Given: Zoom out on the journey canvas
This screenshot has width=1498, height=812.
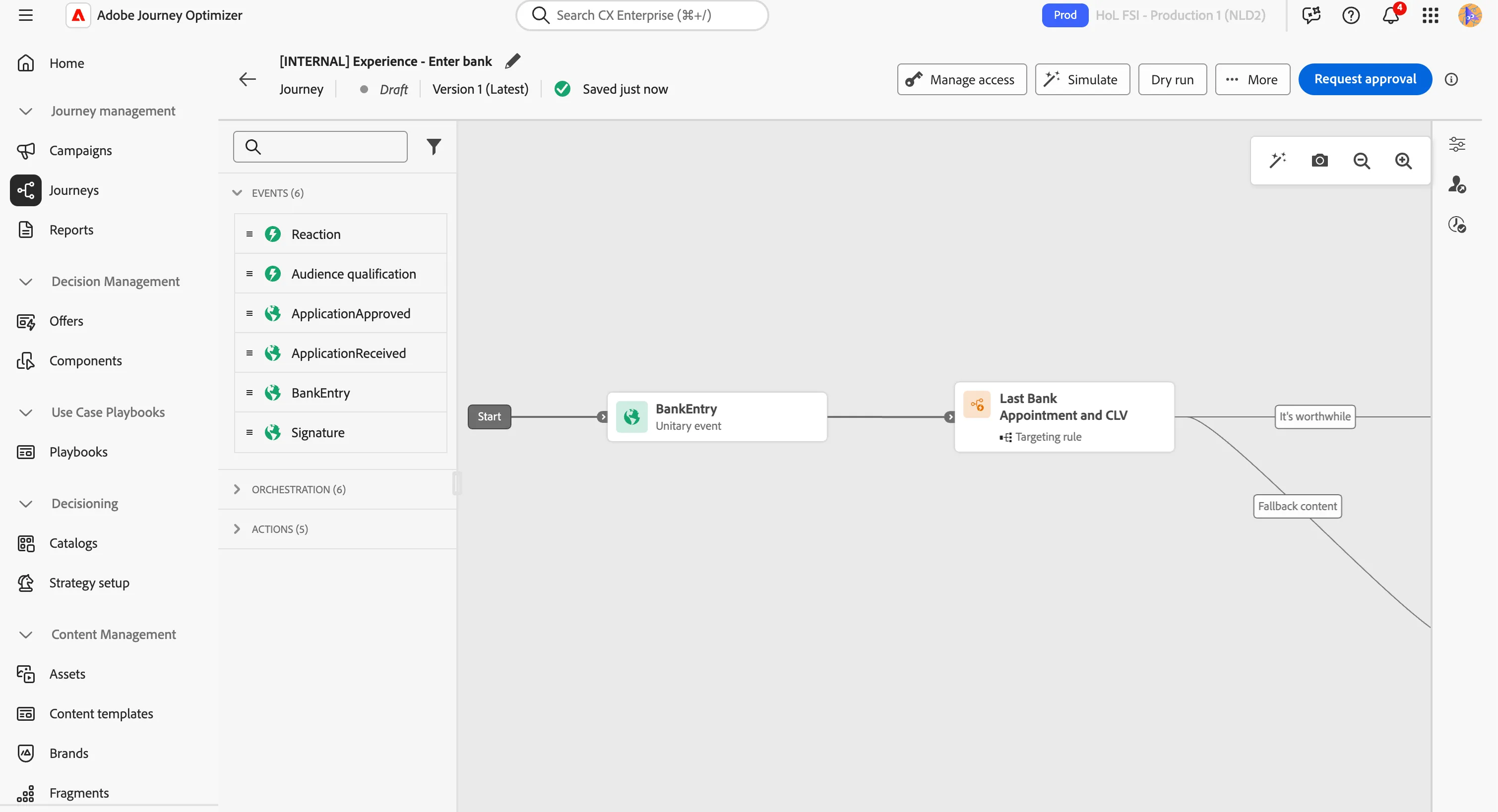Looking at the screenshot, I should [1361, 161].
